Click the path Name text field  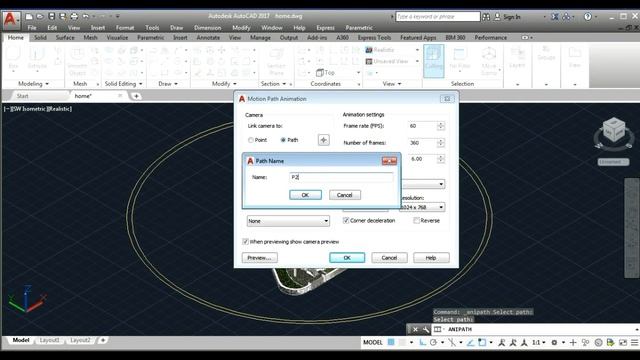(341, 177)
